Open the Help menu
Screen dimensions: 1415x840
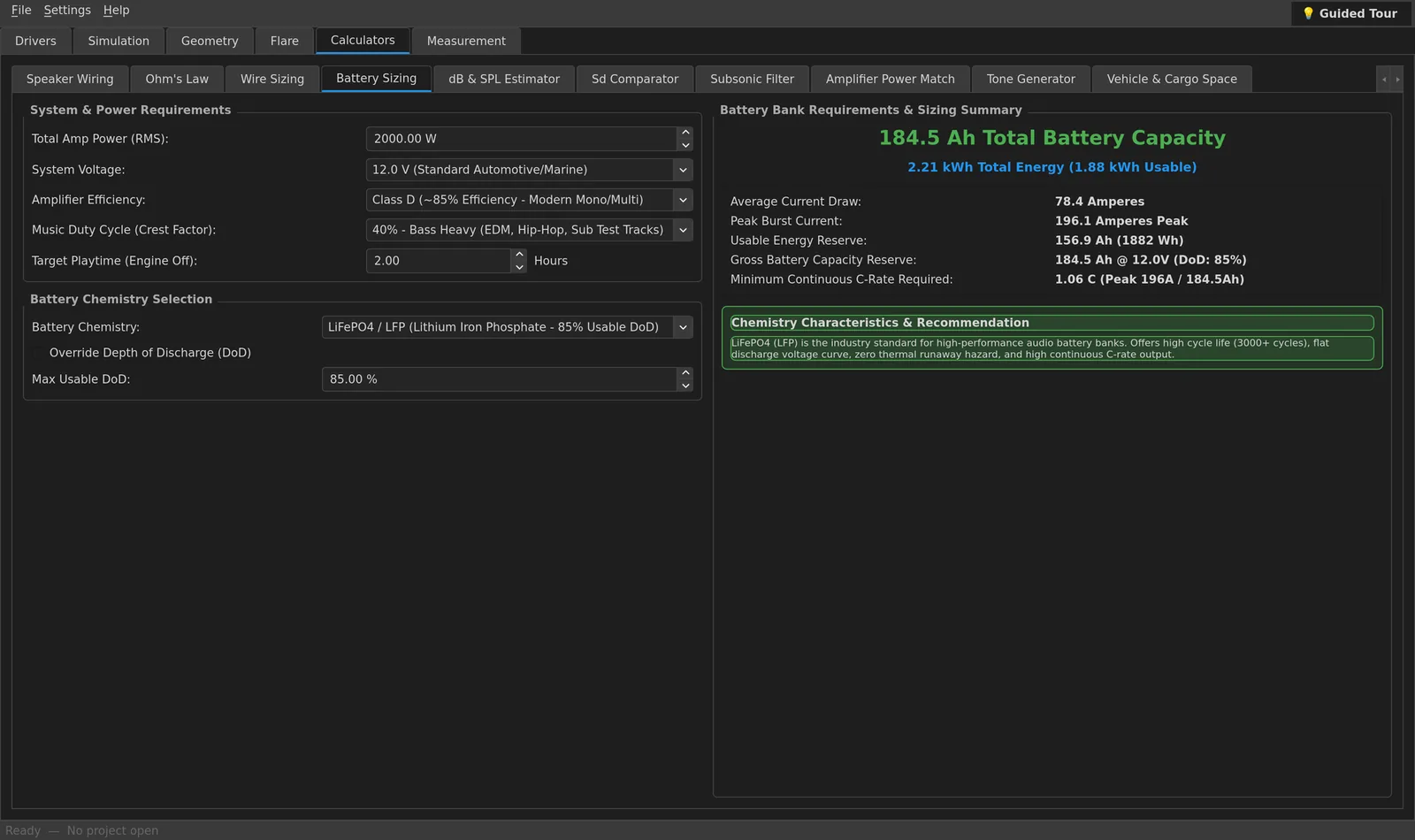(116, 10)
